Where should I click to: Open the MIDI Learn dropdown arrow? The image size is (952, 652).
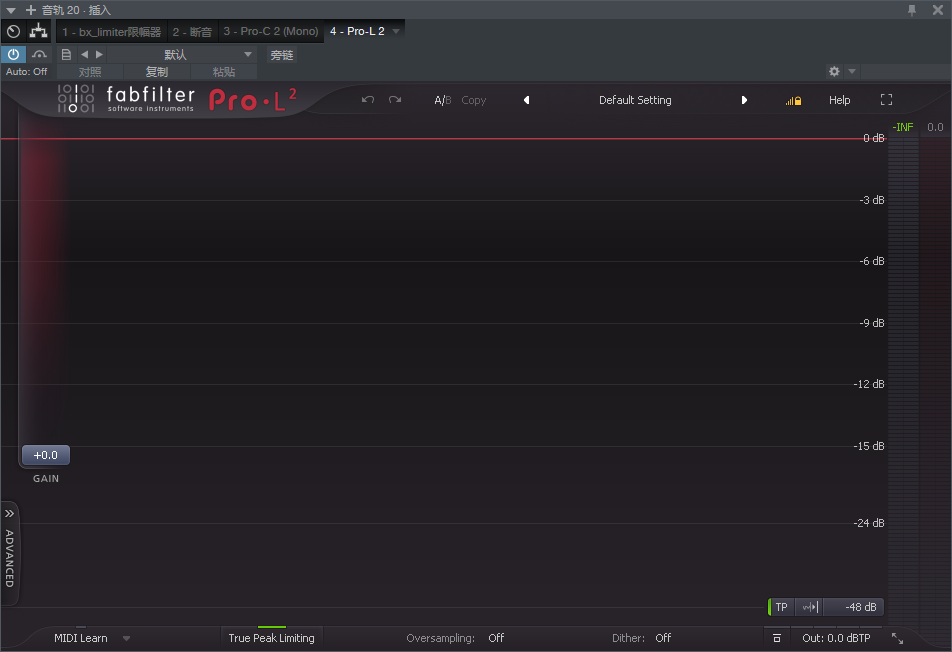pyautogui.click(x=126, y=639)
